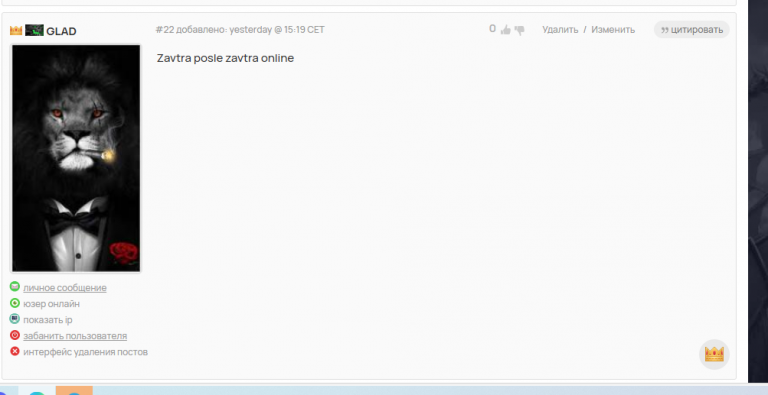
Task: Open the личное сообщение link
Action: [65, 288]
